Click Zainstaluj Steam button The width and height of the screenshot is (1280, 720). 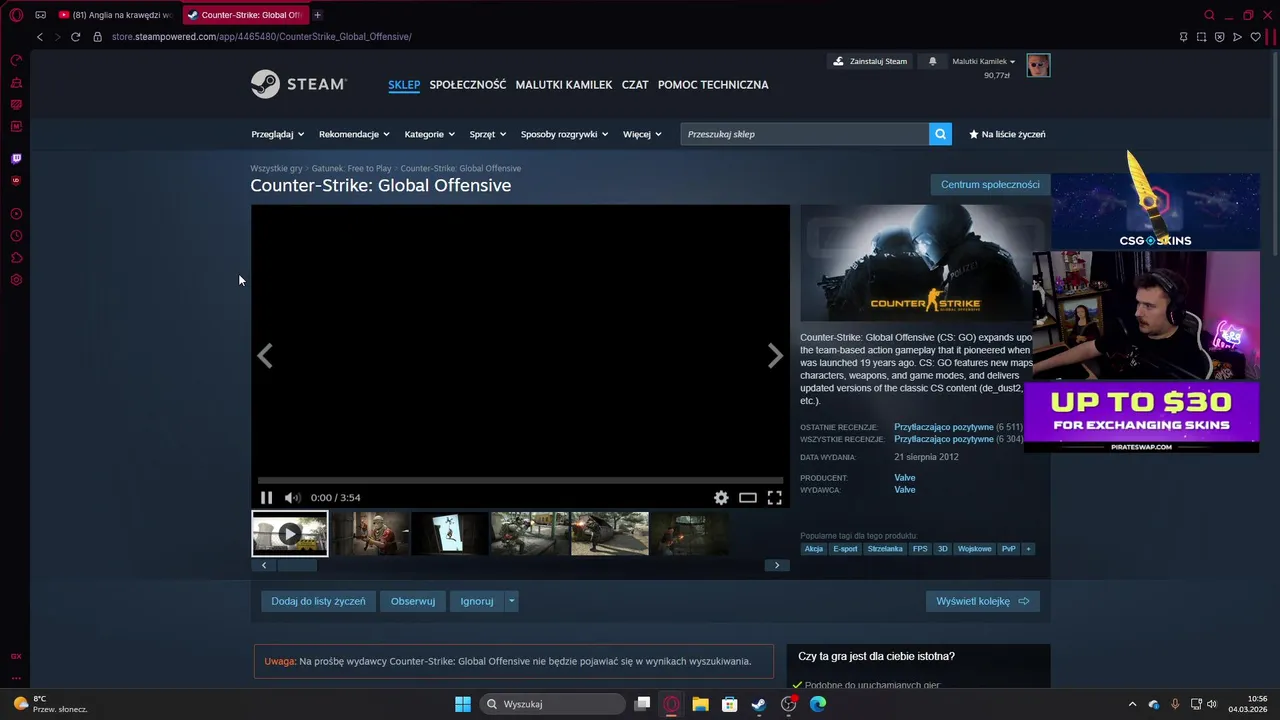[x=870, y=61]
